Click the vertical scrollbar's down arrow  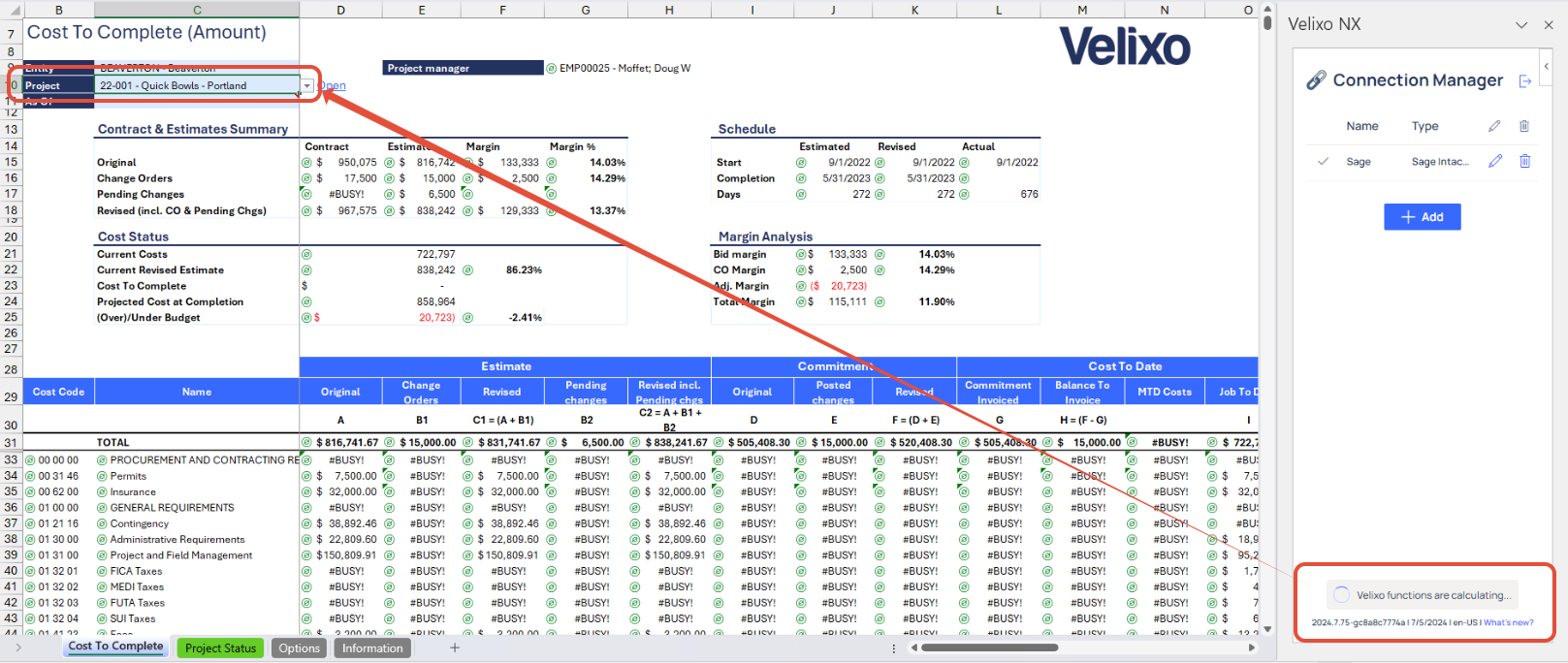point(1267,627)
